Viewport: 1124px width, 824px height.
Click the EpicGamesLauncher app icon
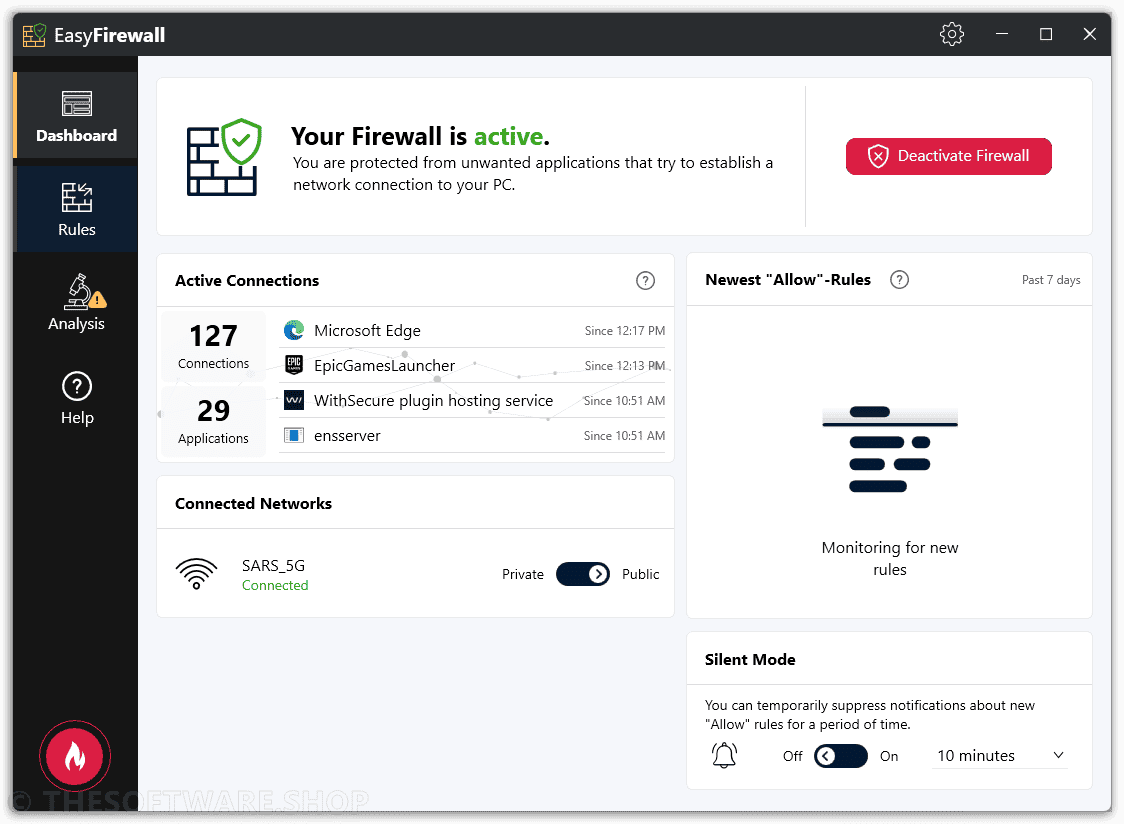click(294, 365)
